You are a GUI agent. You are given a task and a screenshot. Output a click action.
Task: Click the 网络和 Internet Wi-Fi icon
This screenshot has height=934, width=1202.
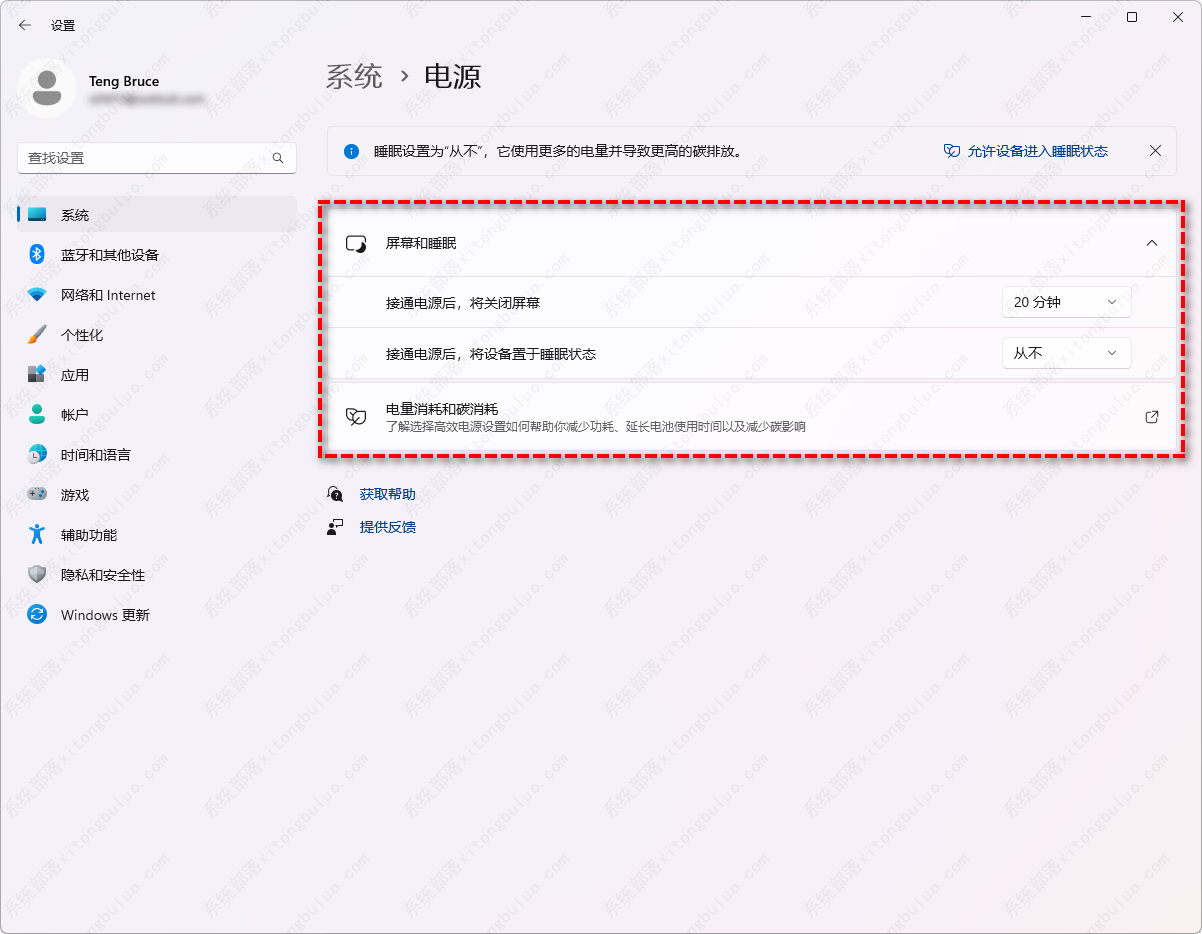[37, 295]
